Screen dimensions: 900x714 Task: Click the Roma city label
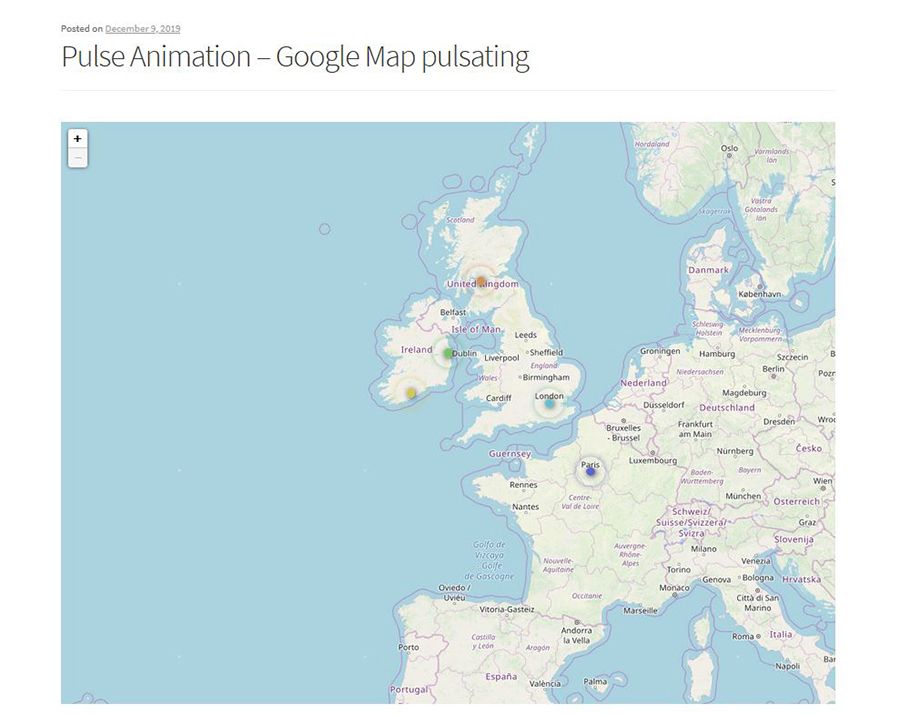click(743, 636)
